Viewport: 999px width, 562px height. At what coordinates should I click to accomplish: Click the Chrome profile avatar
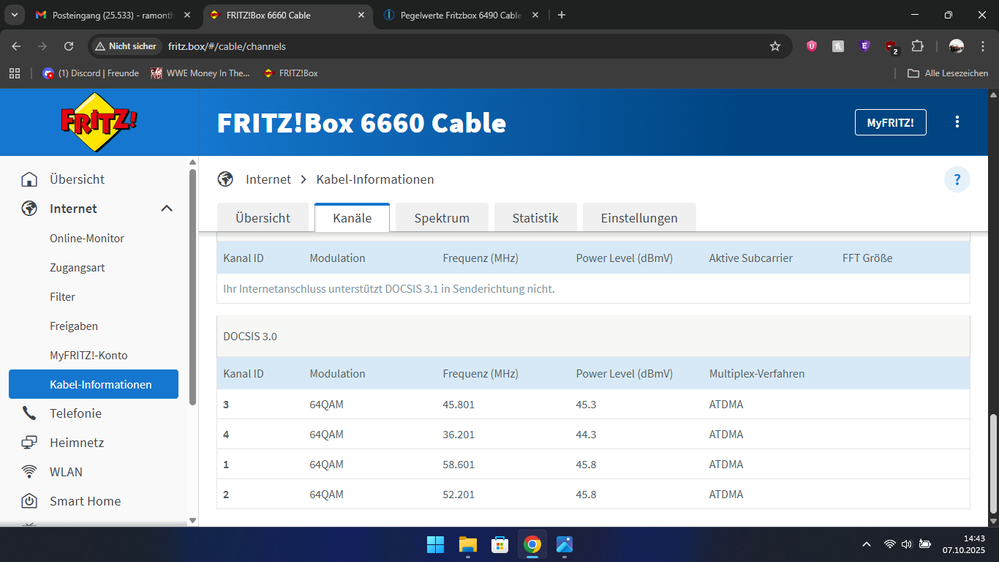956,46
